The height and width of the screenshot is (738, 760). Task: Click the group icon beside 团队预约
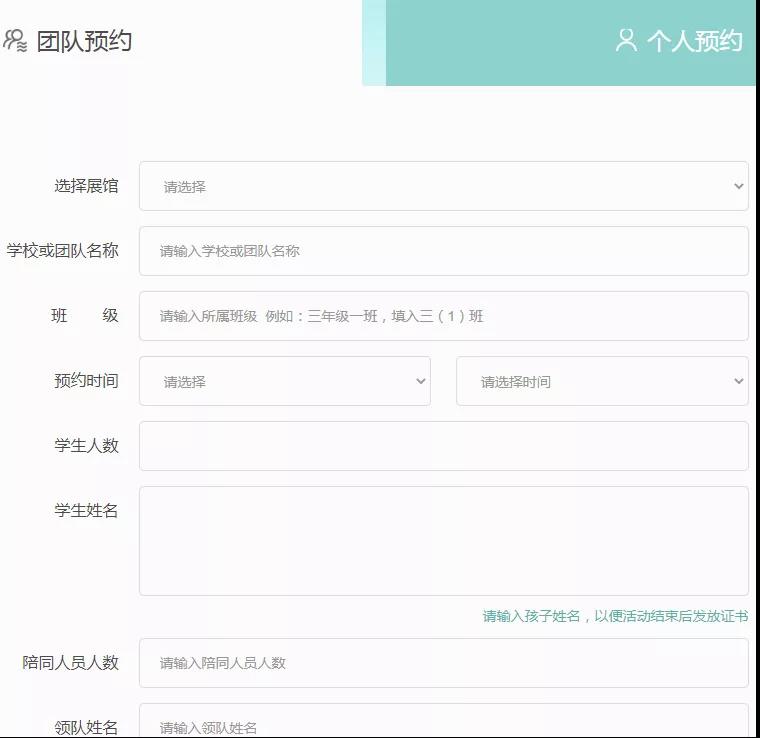click(15, 41)
